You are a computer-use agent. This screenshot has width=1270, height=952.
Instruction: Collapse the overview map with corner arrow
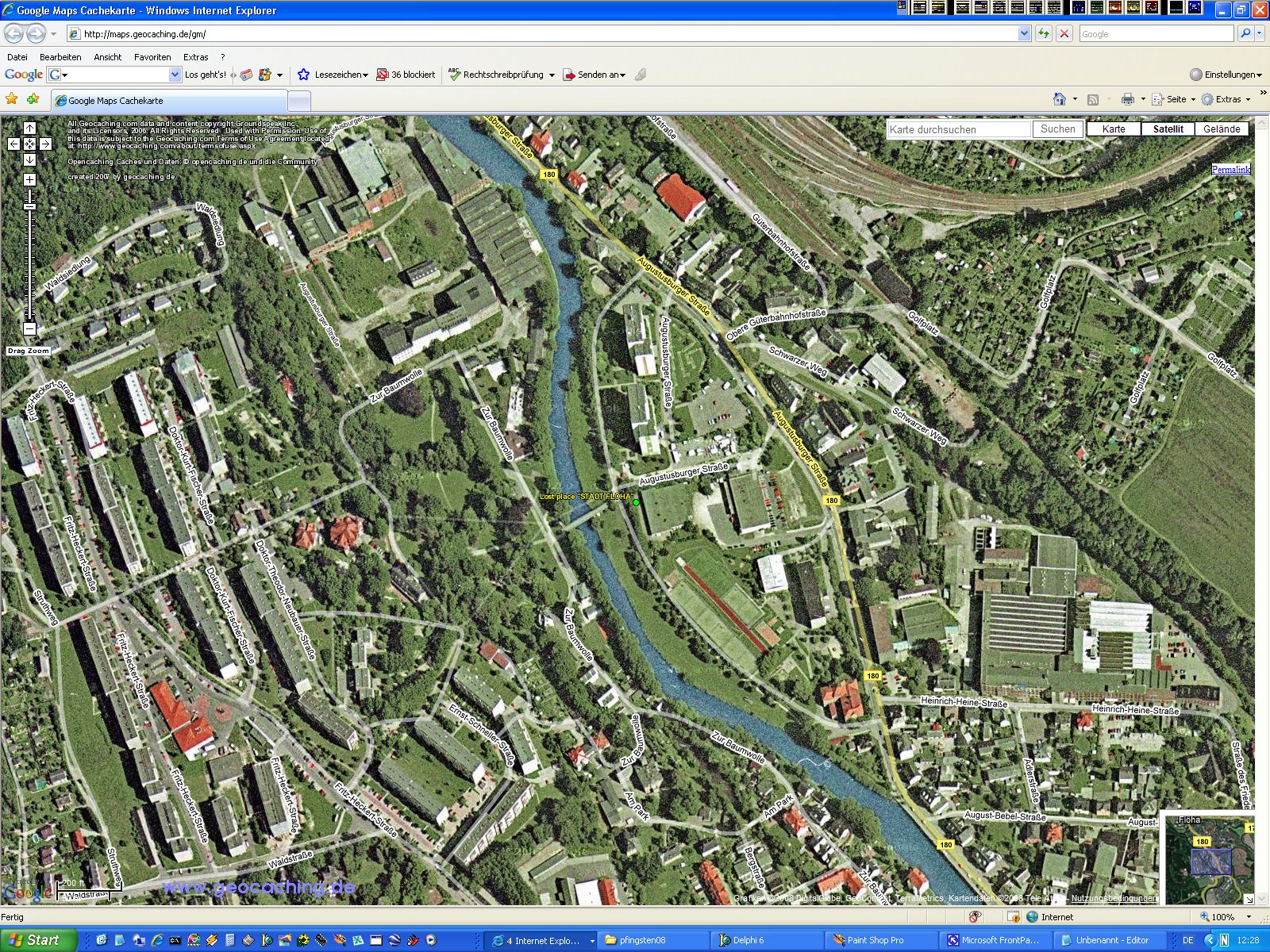(1249, 899)
